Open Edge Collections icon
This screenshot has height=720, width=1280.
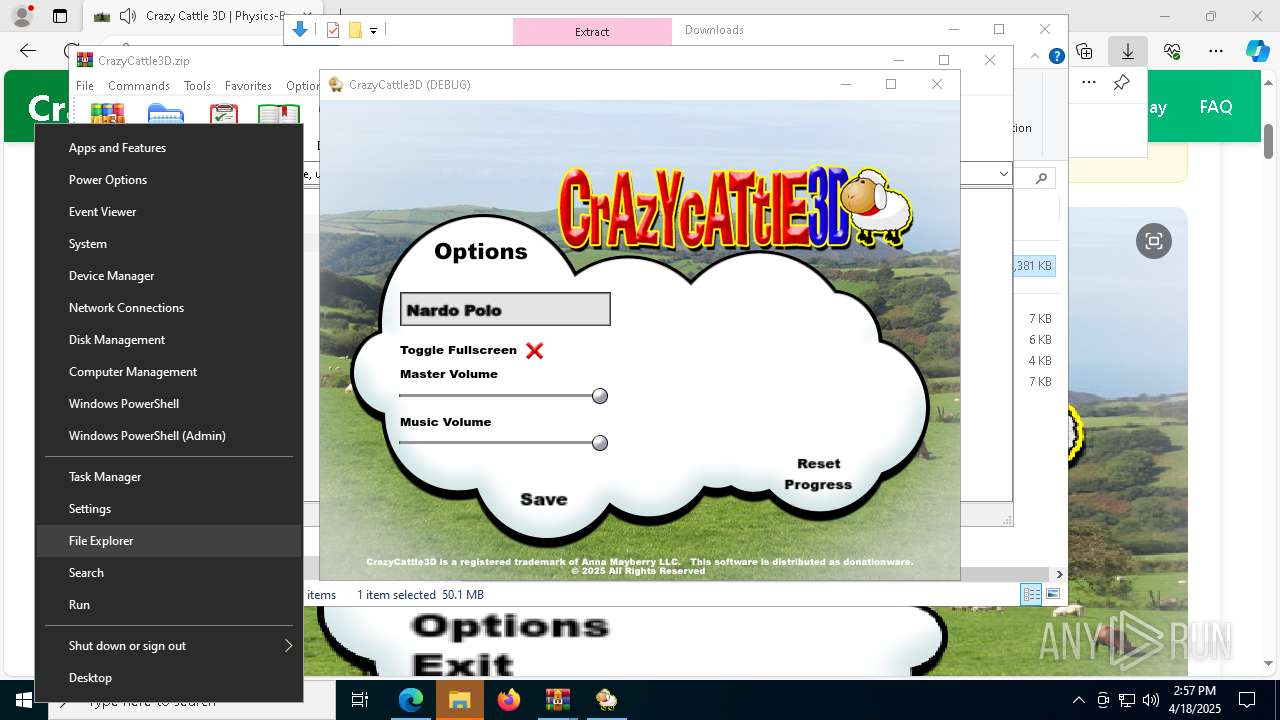(x=1084, y=51)
